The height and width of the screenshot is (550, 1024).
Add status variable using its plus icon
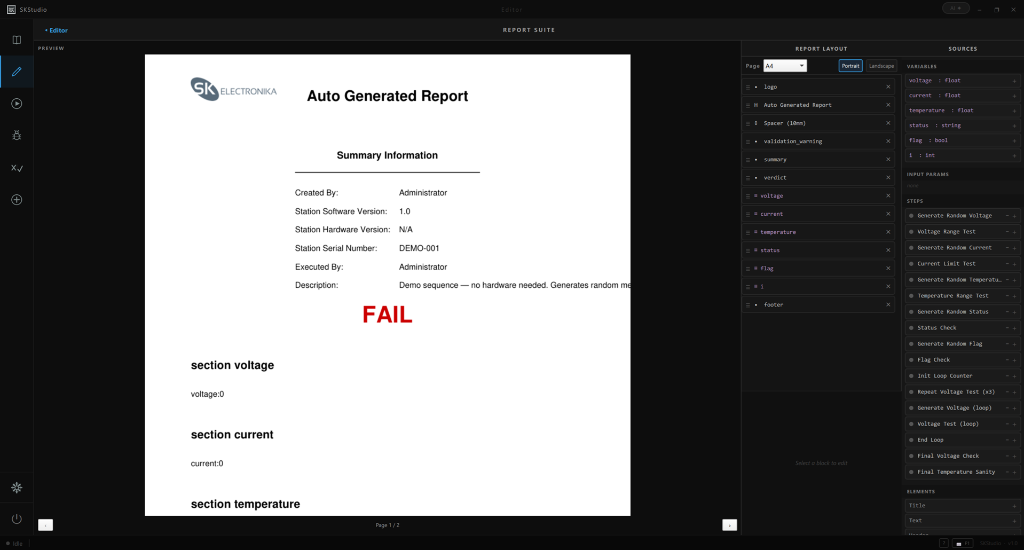pos(1014,126)
